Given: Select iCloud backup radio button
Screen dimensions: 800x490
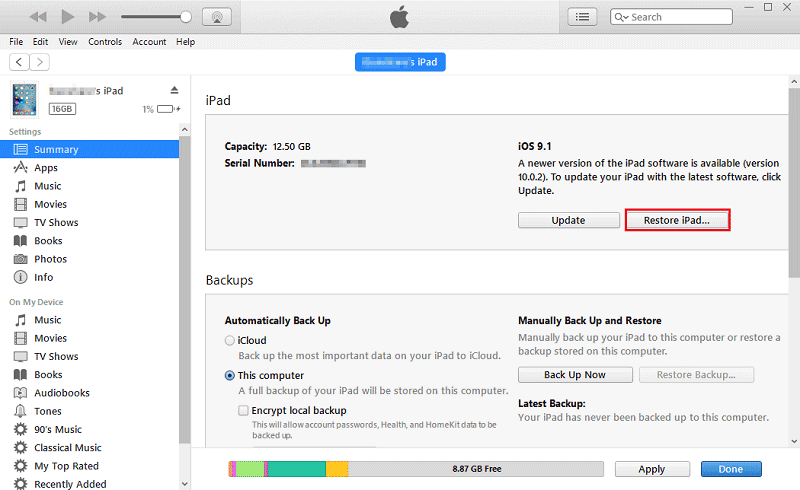Looking at the screenshot, I should tap(230, 340).
